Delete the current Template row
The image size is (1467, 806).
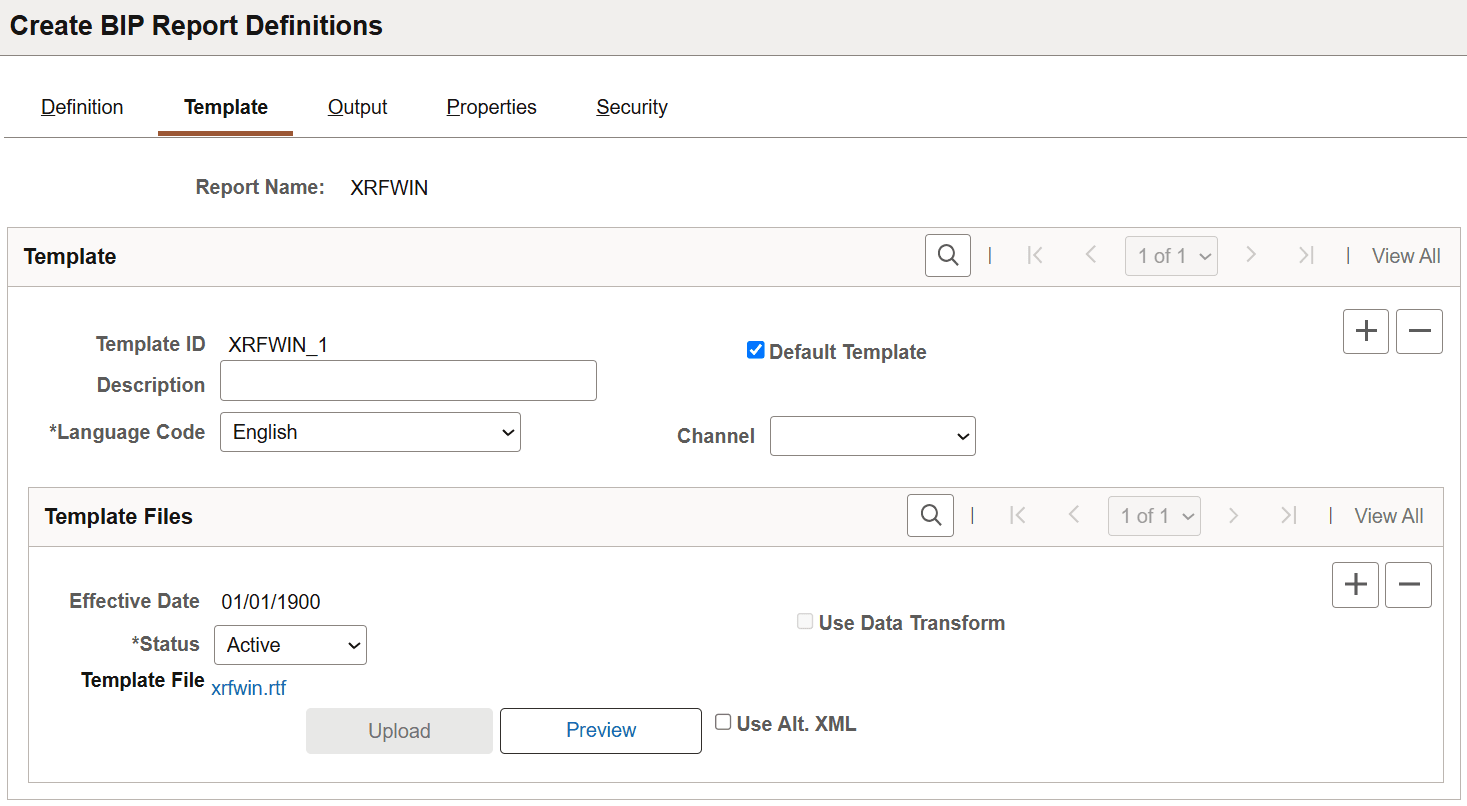[1419, 331]
